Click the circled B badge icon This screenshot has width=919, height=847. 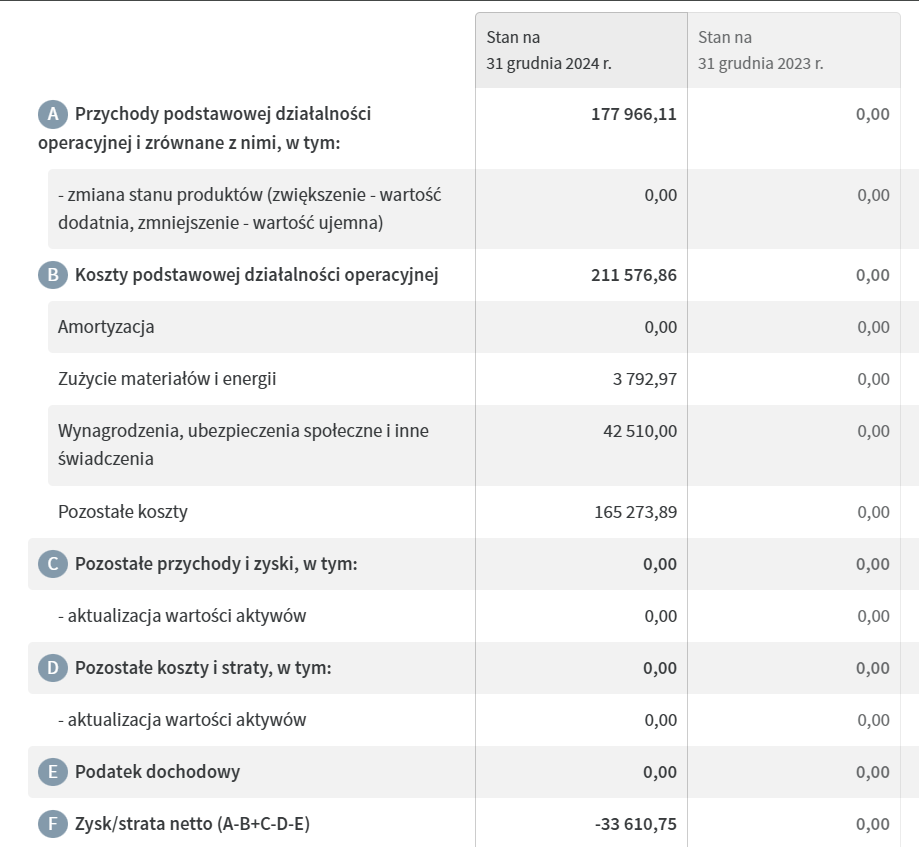click(52, 275)
